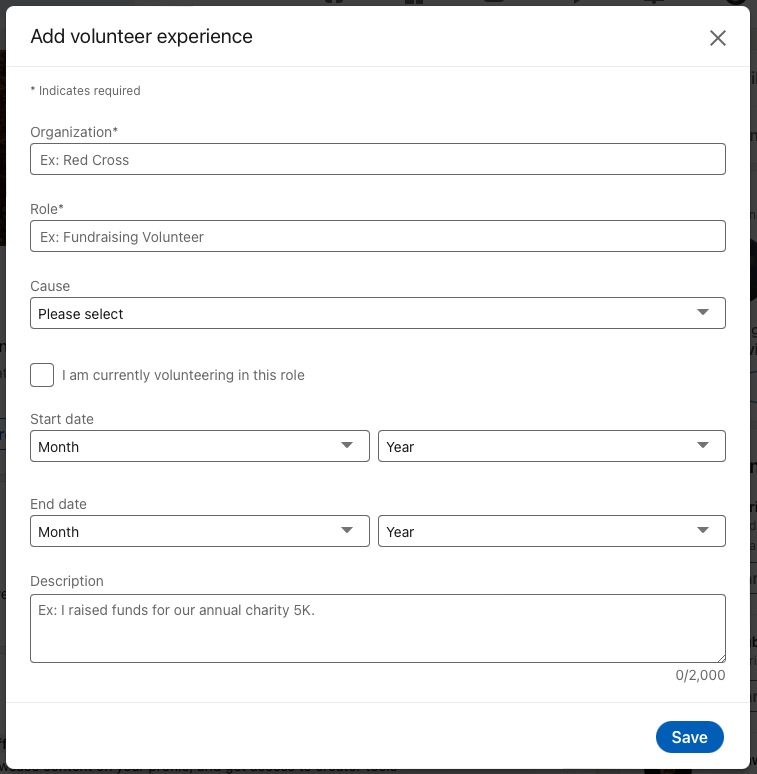Screen dimensions: 757x774
Task: Open the End date Month dropdown
Action: pyautogui.click(x=200, y=531)
